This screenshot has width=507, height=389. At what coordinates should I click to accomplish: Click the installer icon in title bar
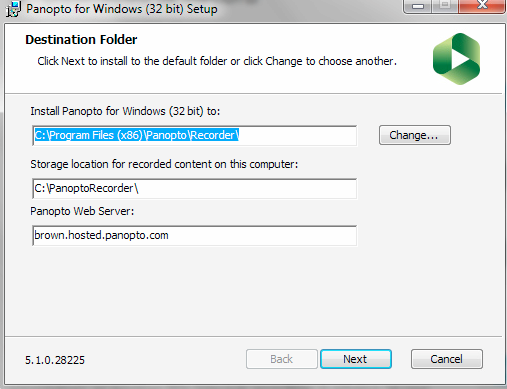(13, 9)
